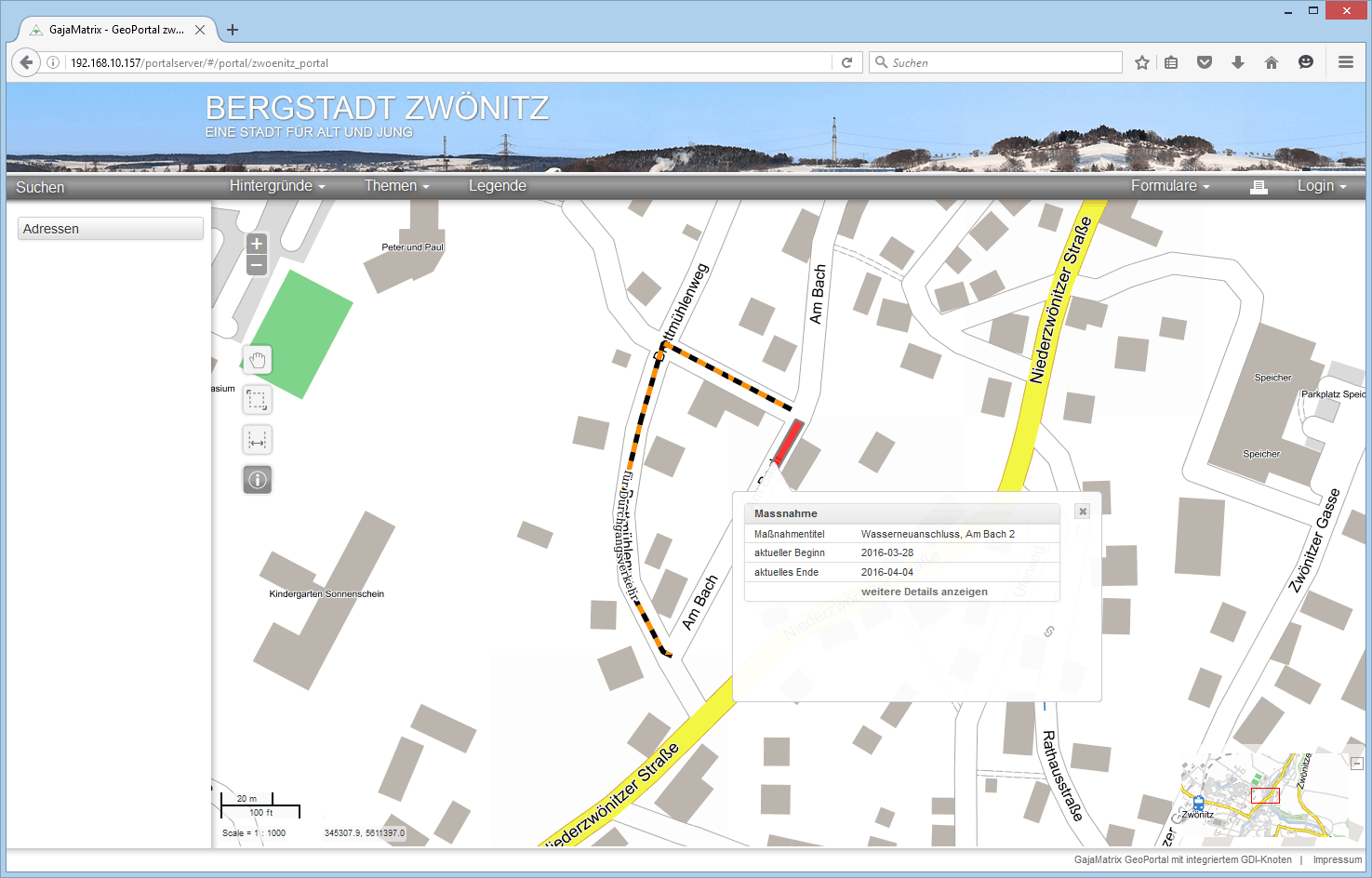Click the map zoom in plus button
Screen dimensions: 1372x878
[257, 244]
